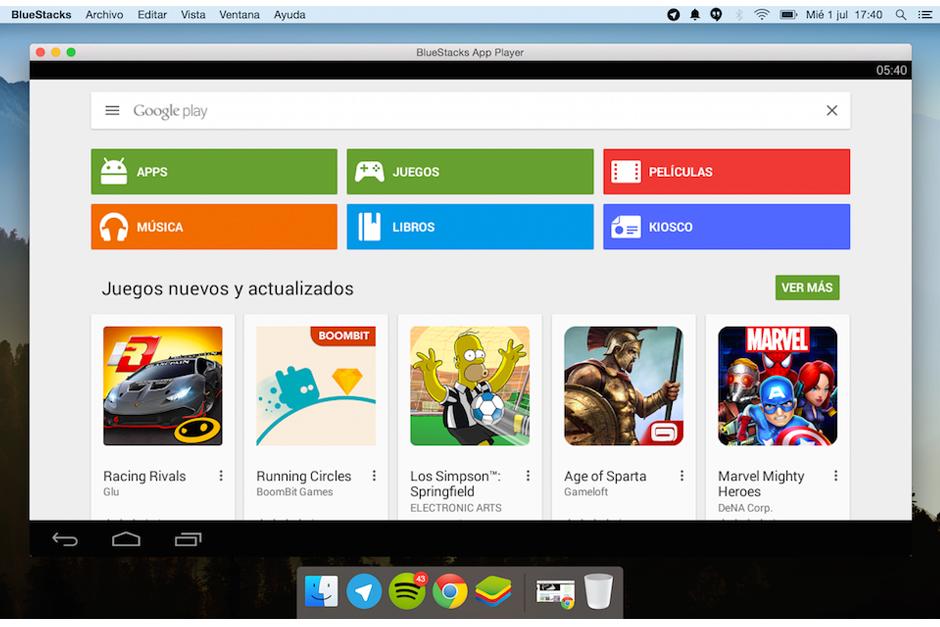This screenshot has width=940, height=627.
Task: Launch Spotify from the dock
Action: [x=405, y=592]
